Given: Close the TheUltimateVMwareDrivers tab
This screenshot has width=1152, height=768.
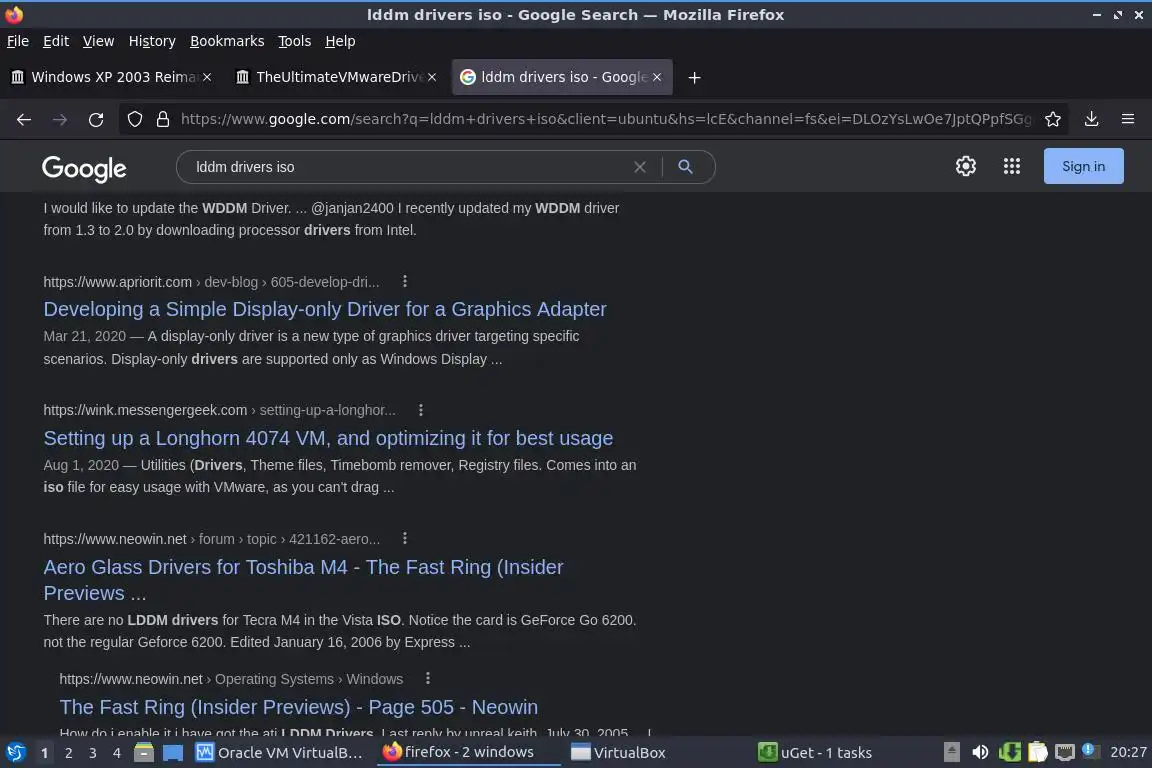Looking at the screenshot, I should [432, 77].
